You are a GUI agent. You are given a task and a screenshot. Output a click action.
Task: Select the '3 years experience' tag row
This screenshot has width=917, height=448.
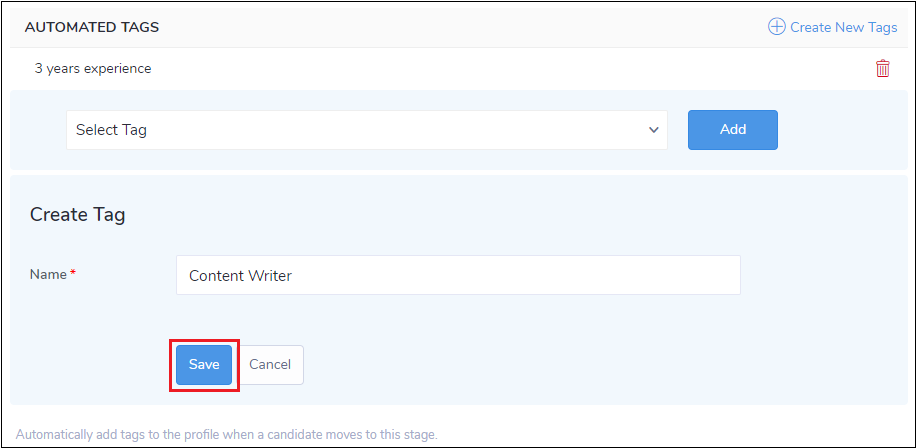click(x=93, y=69)
